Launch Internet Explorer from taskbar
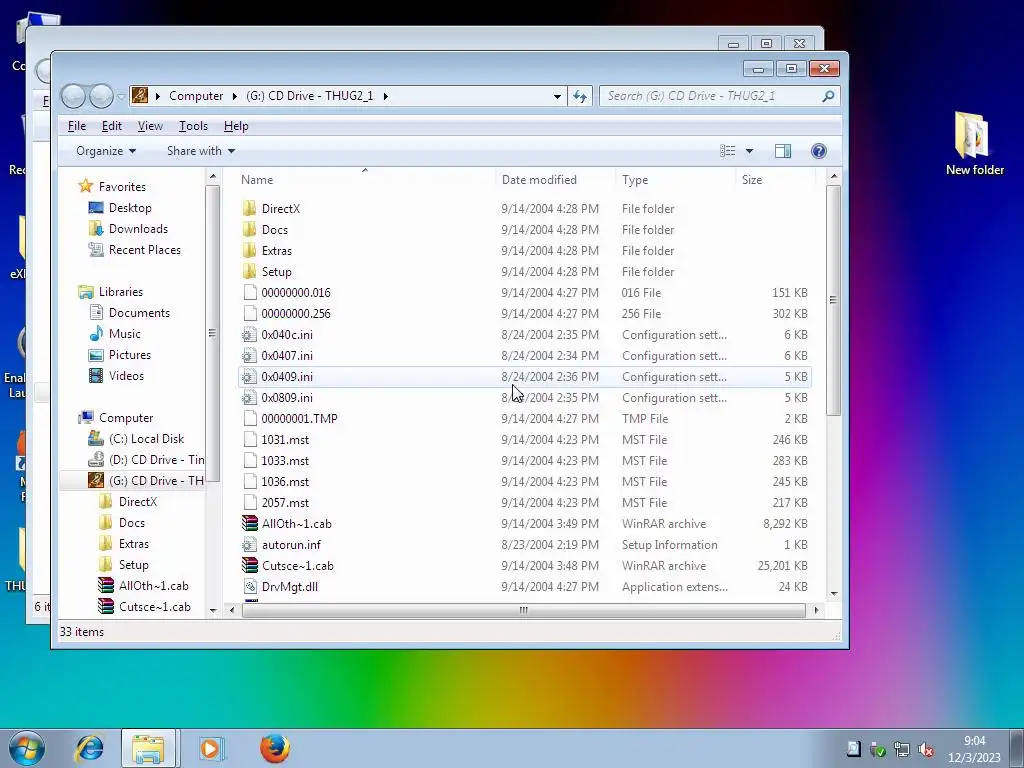The height and width of the screenshot is (768, 1024). coord(89,748)
